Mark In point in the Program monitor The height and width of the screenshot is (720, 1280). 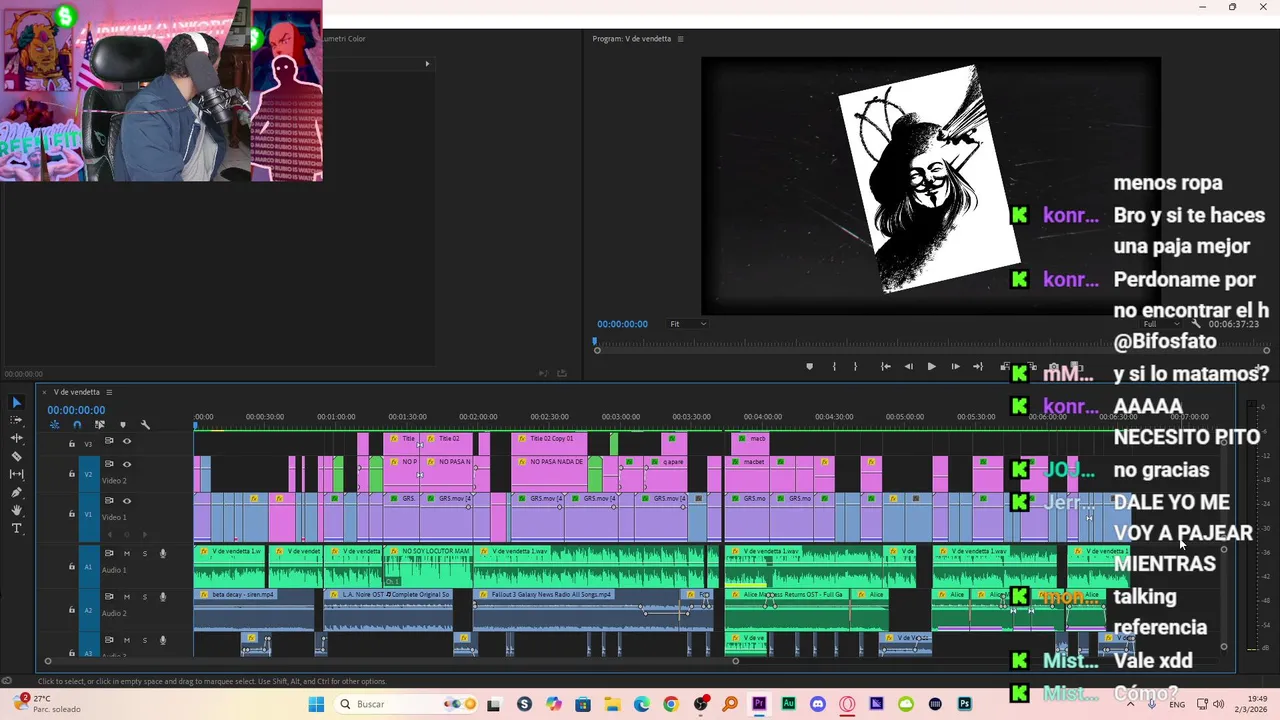(x=834, y=367)
